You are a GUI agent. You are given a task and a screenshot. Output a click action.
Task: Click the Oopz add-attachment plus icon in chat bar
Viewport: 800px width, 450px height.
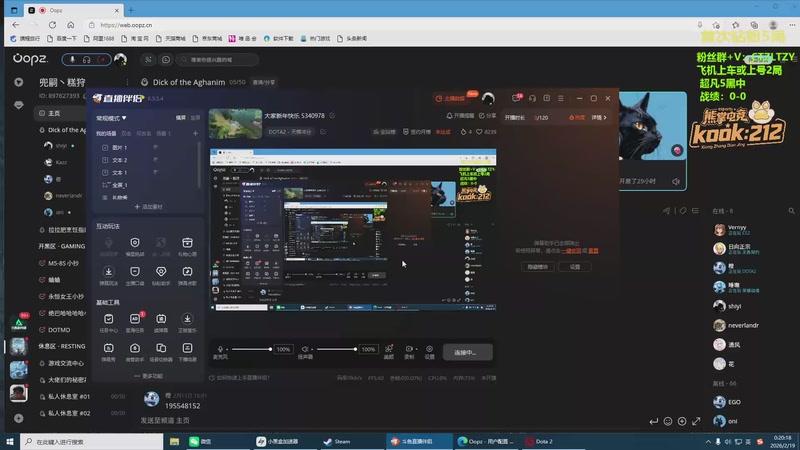pyautogui.click(x=682, y=421)
